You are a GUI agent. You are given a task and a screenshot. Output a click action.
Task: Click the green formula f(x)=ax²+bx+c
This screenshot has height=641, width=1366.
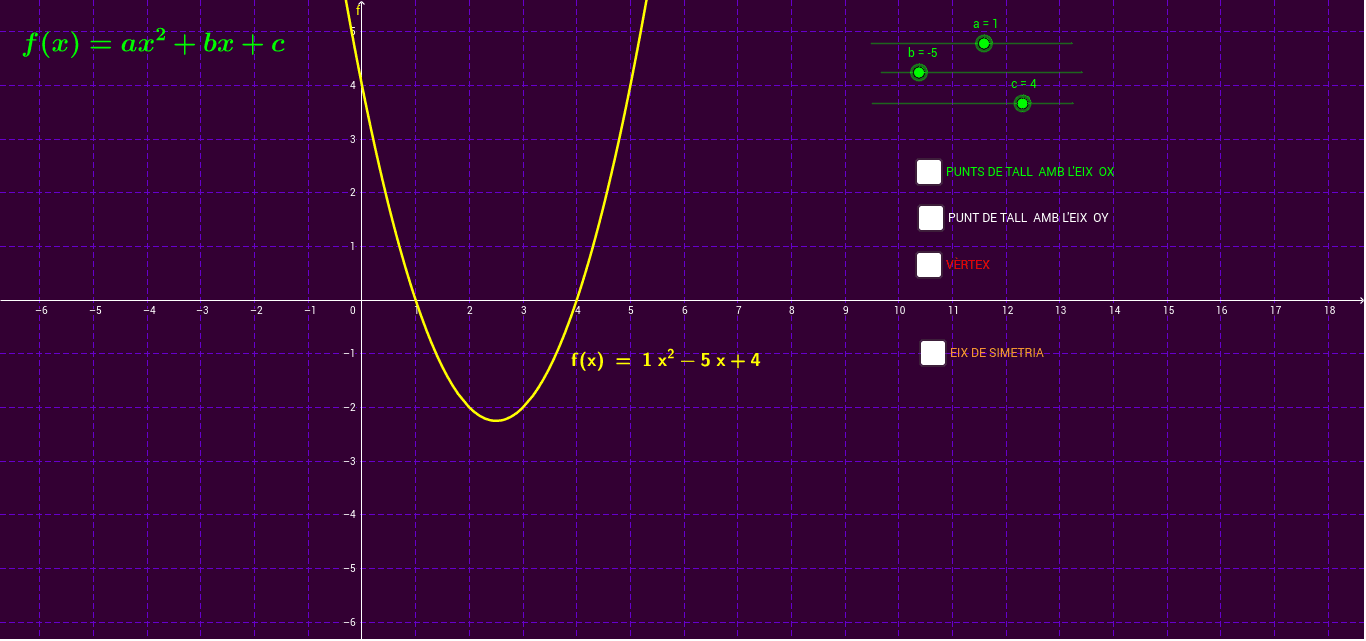(x=155, y=43)
